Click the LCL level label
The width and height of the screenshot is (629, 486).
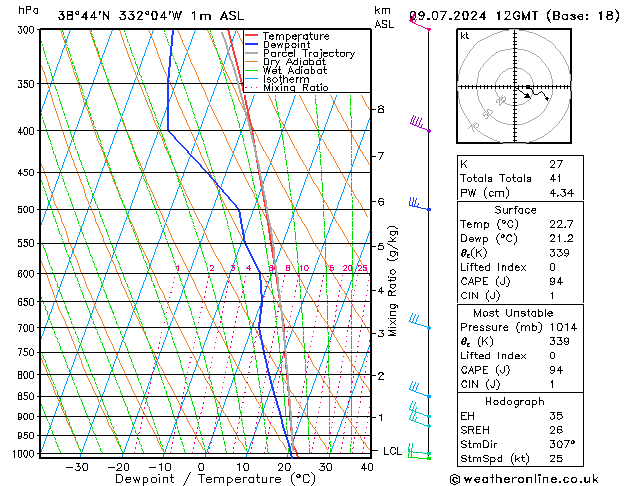[x=392, y=451]
